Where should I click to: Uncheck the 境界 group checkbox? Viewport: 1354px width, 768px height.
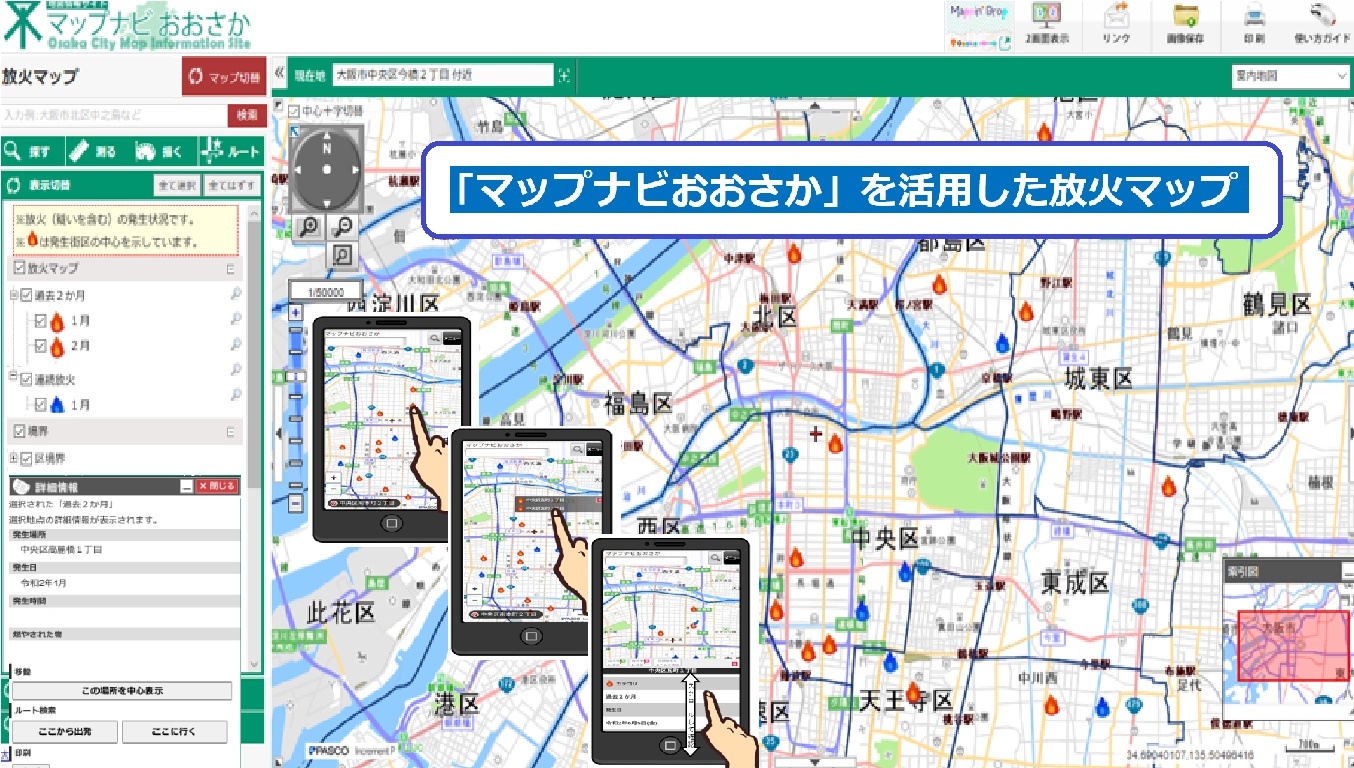click(19, 431)
